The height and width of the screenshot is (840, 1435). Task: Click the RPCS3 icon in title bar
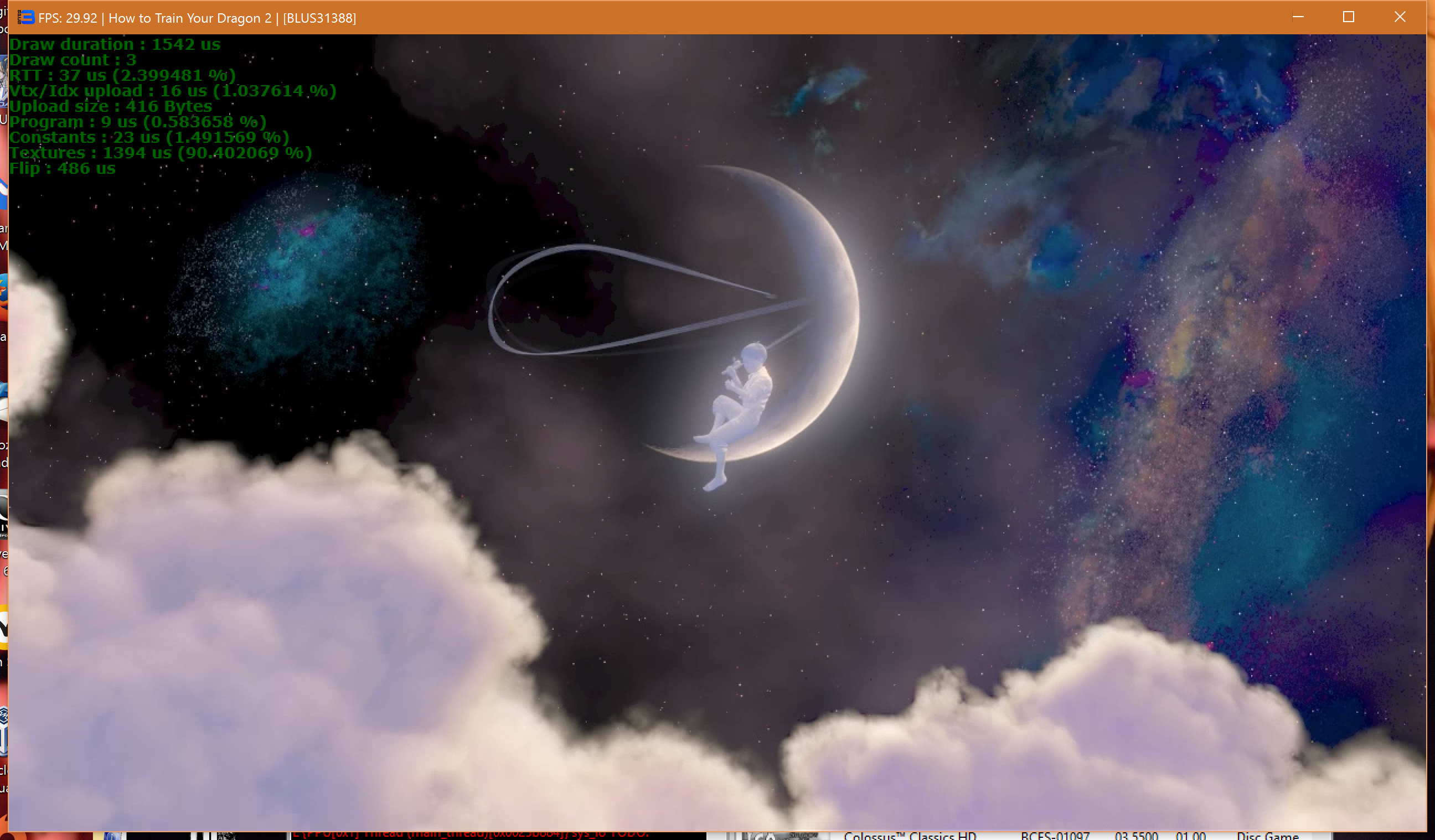click(26, 18)
